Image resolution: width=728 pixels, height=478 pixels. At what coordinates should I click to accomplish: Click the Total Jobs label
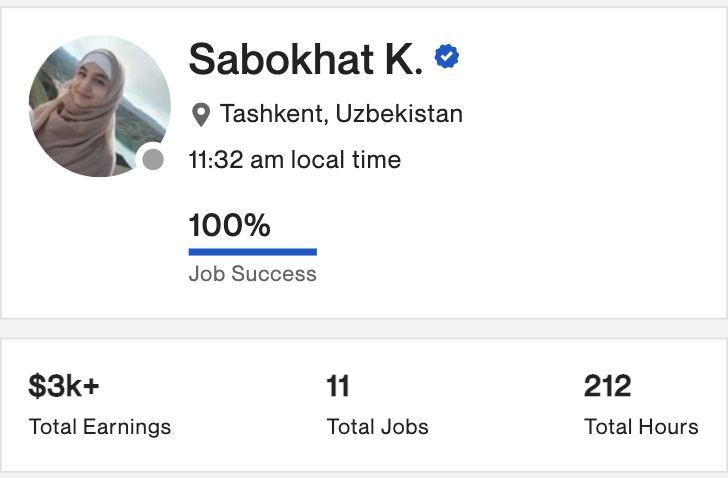point(377,427)
